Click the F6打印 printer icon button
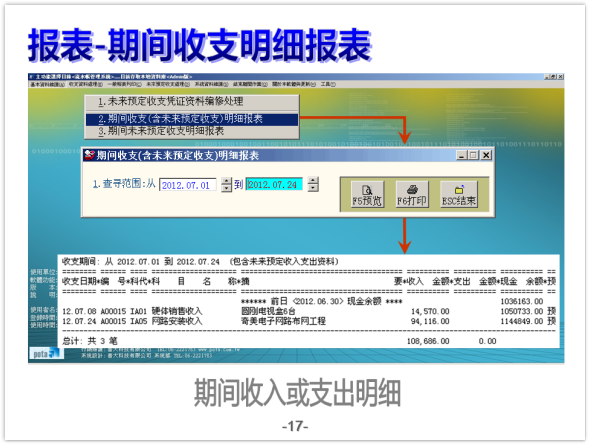This screenshot has height=445, width=590. pos(412,194)
